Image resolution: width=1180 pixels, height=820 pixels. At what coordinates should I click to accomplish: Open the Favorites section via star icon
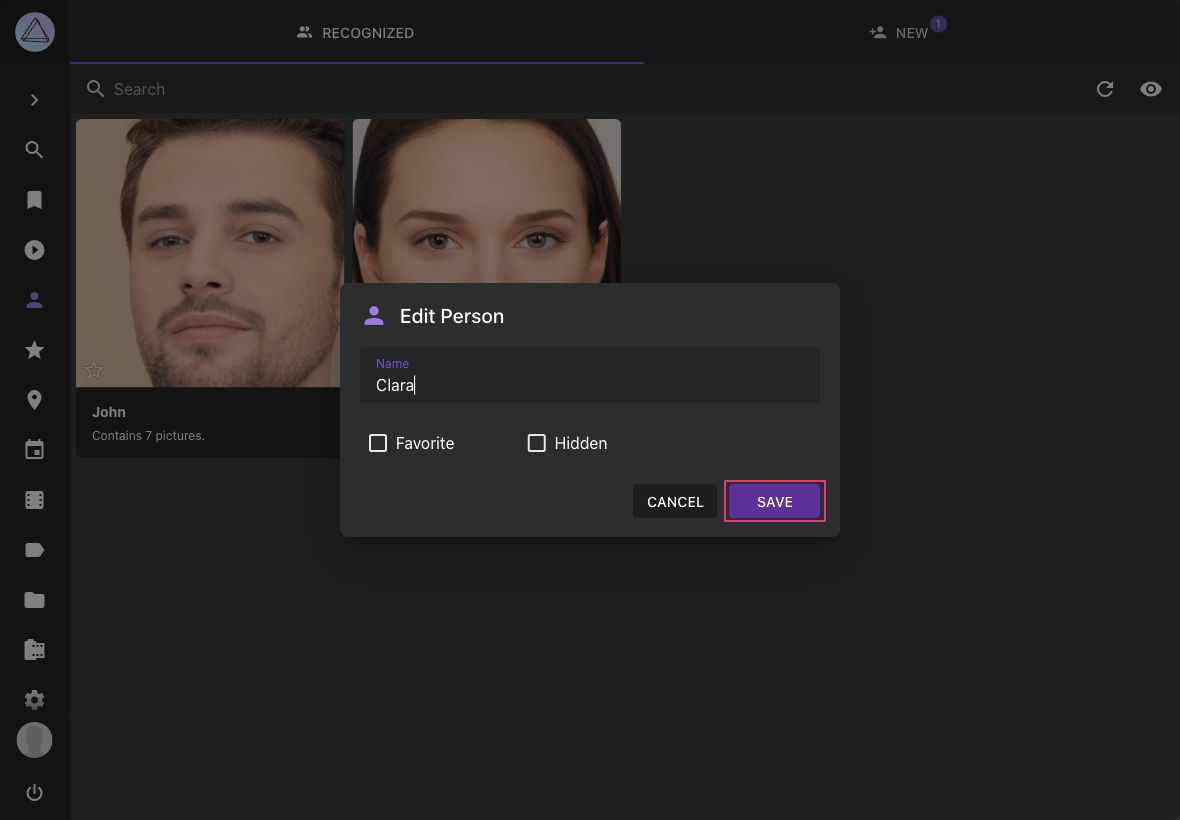tap(34, 350)
